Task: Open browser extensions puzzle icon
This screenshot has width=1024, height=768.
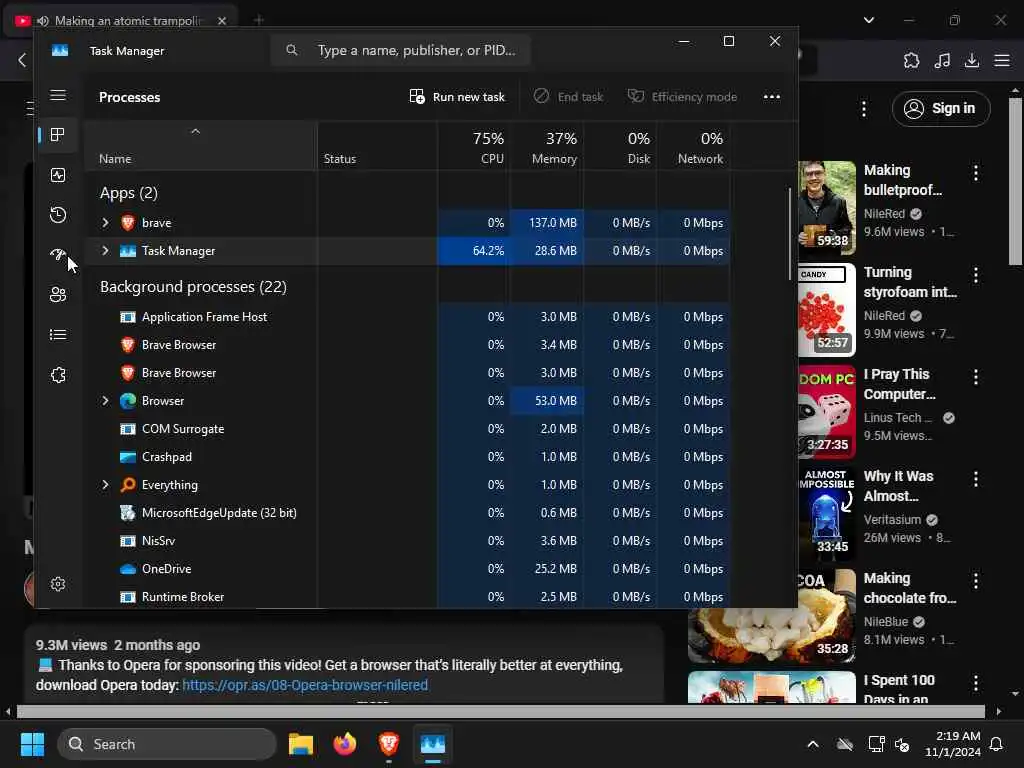Action: [912, 61]
